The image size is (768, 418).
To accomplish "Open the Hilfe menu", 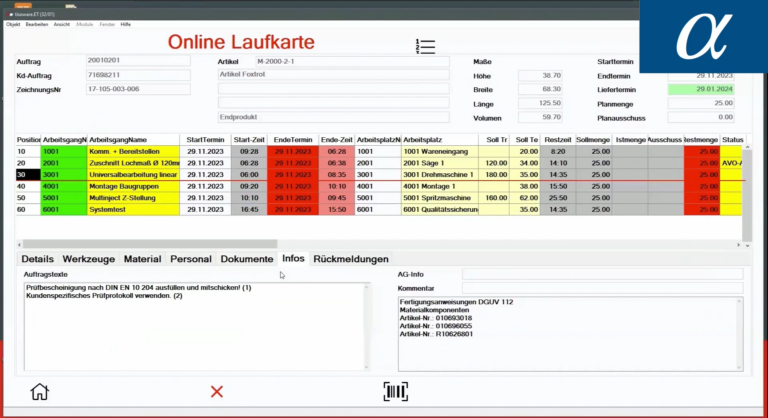I will coord(126,24).
